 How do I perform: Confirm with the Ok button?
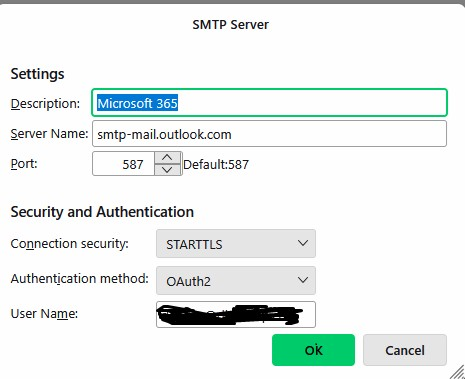click(313, 350)
